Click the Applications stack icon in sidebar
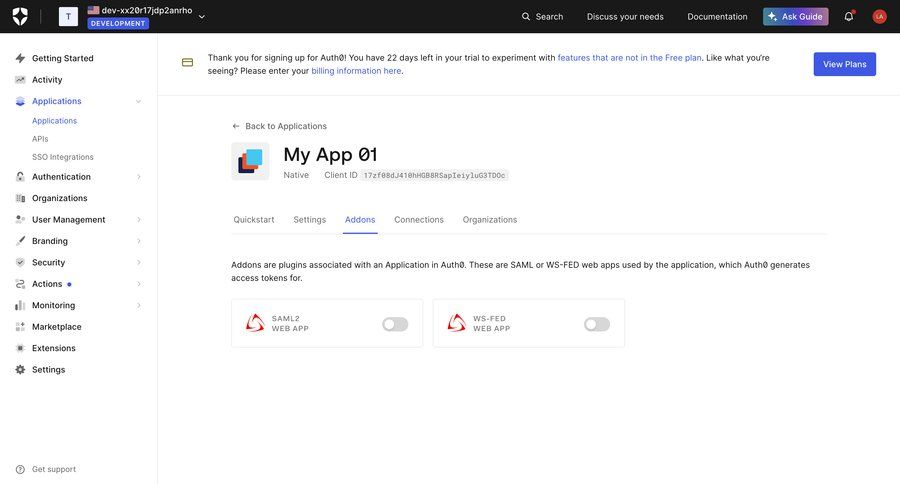This screenshot has height=484, width=900. point(20,101)
